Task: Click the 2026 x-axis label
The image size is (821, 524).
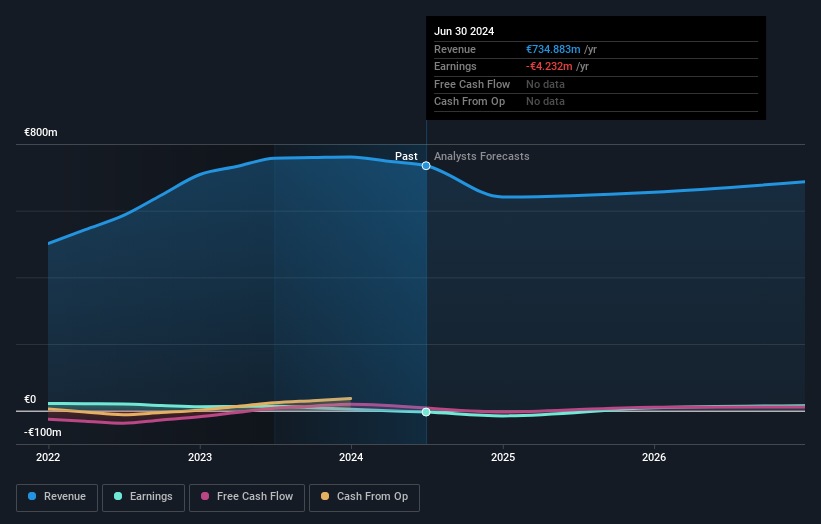Action: coord(654,458)
